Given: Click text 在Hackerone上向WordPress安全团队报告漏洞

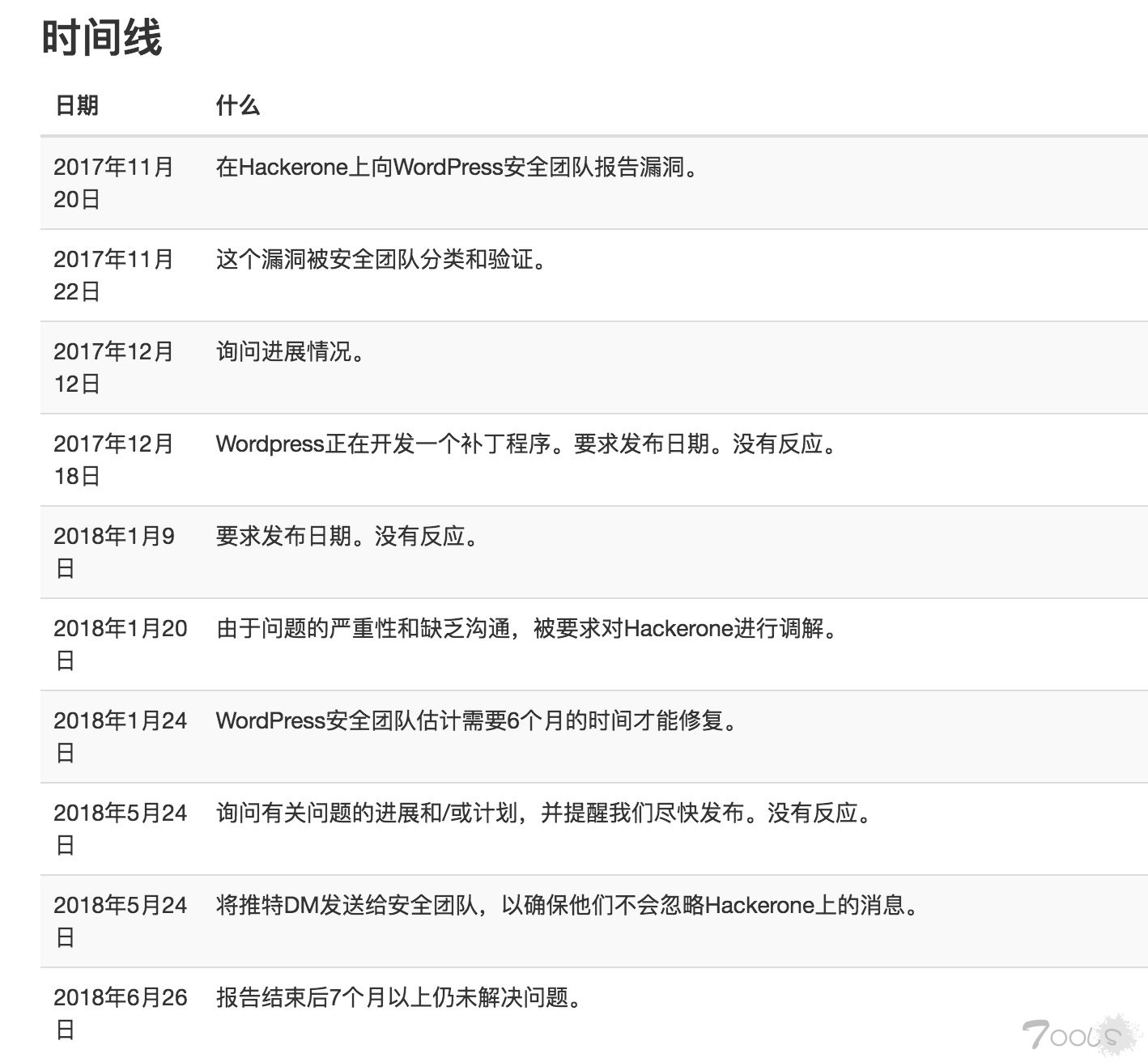Looking at the screenshot, I should click(x=449, y=168).
